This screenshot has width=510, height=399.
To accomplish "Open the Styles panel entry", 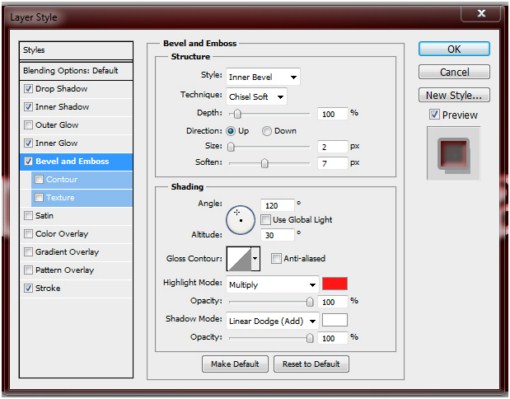I will (76, 50).
